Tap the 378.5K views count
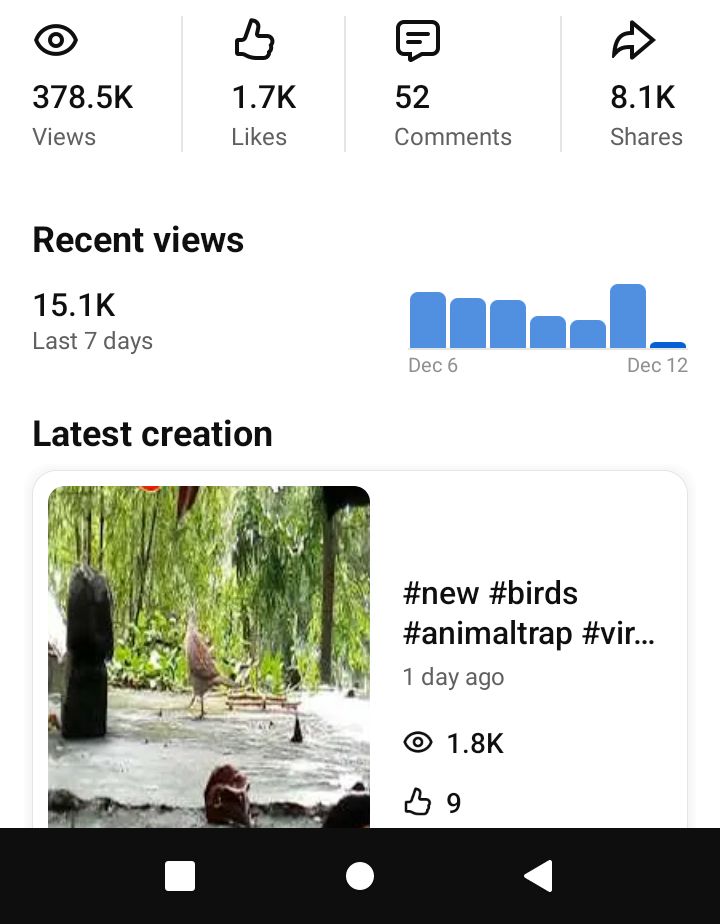Image resolution: width=720 pixels, height=924 pixels. click(82, 97)
